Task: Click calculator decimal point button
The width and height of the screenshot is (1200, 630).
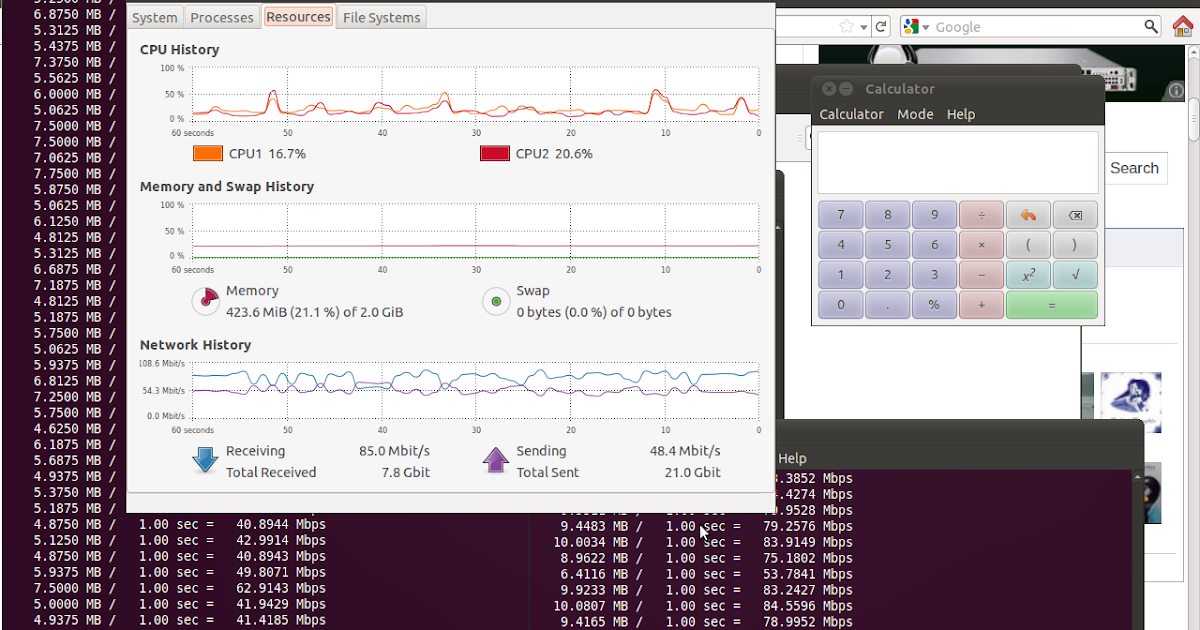Action: point(887,305)
